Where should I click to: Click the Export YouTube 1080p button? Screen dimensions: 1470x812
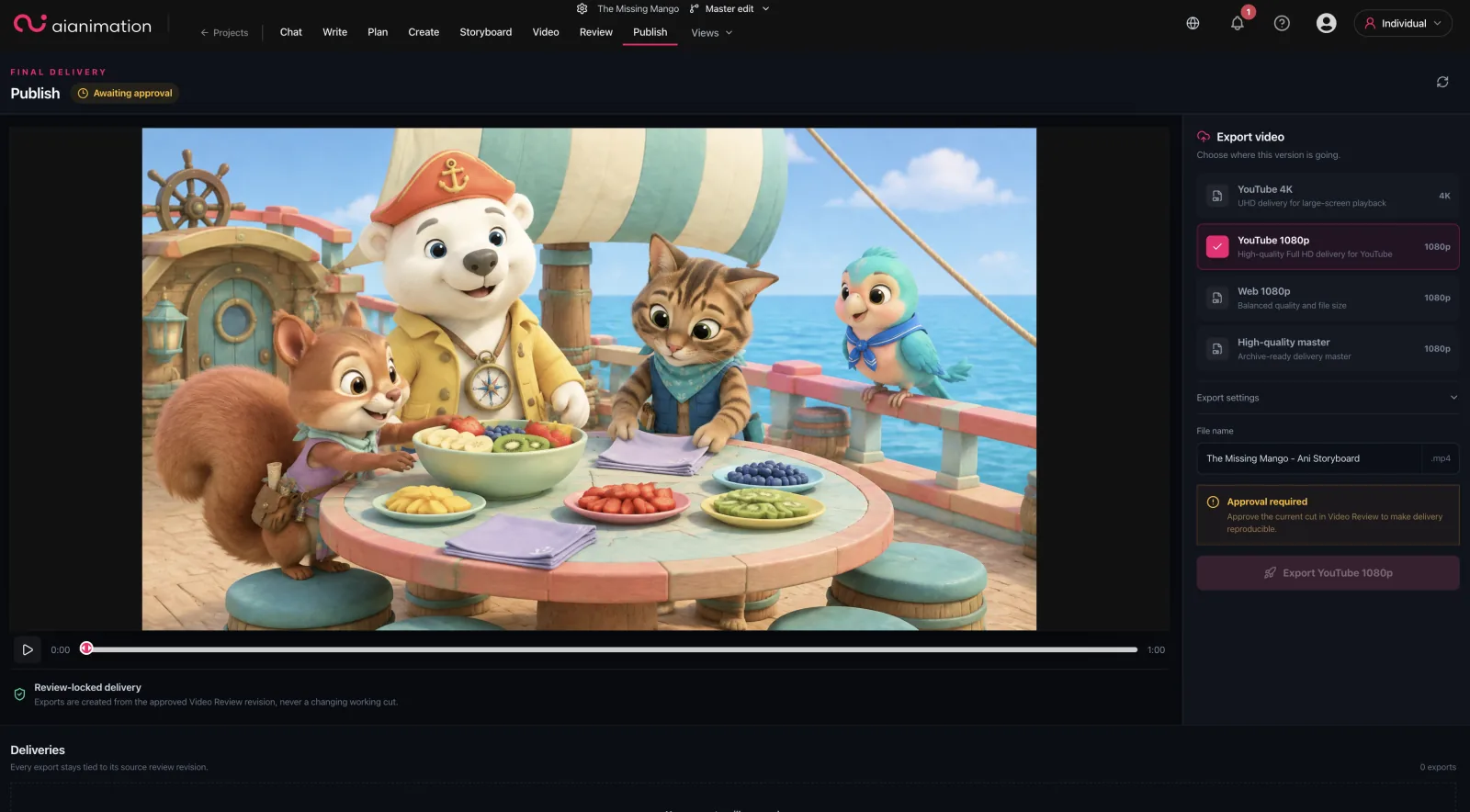1328,573
